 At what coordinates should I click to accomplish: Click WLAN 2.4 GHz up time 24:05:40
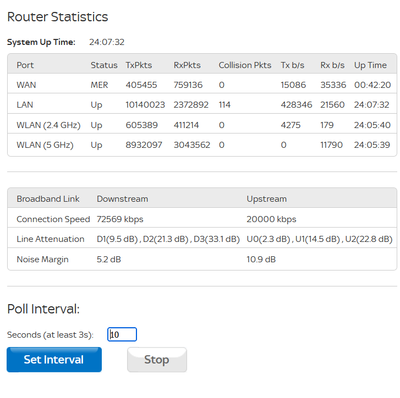click(x=372, y=125)
